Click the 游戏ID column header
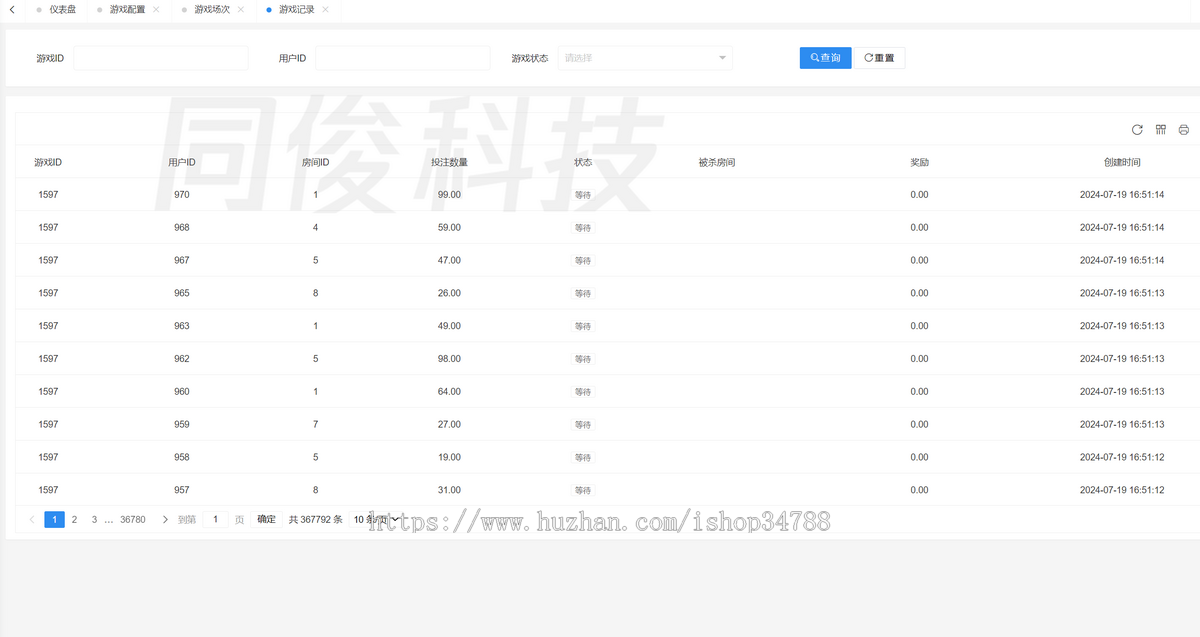The width and height of the screenshot is (1200, 637). click(48, 162)
